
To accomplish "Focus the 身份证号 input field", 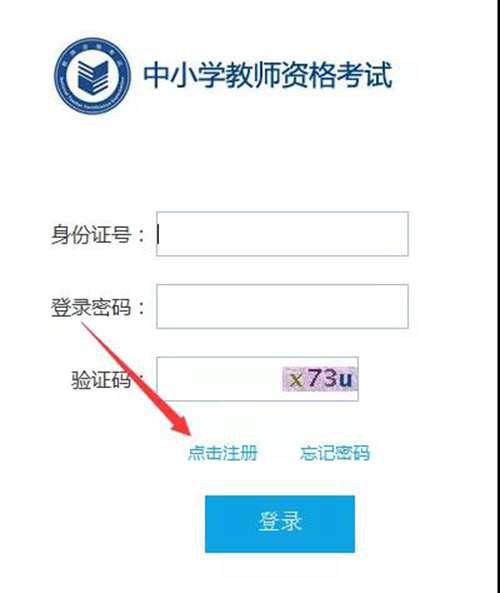I will point(282,234).
